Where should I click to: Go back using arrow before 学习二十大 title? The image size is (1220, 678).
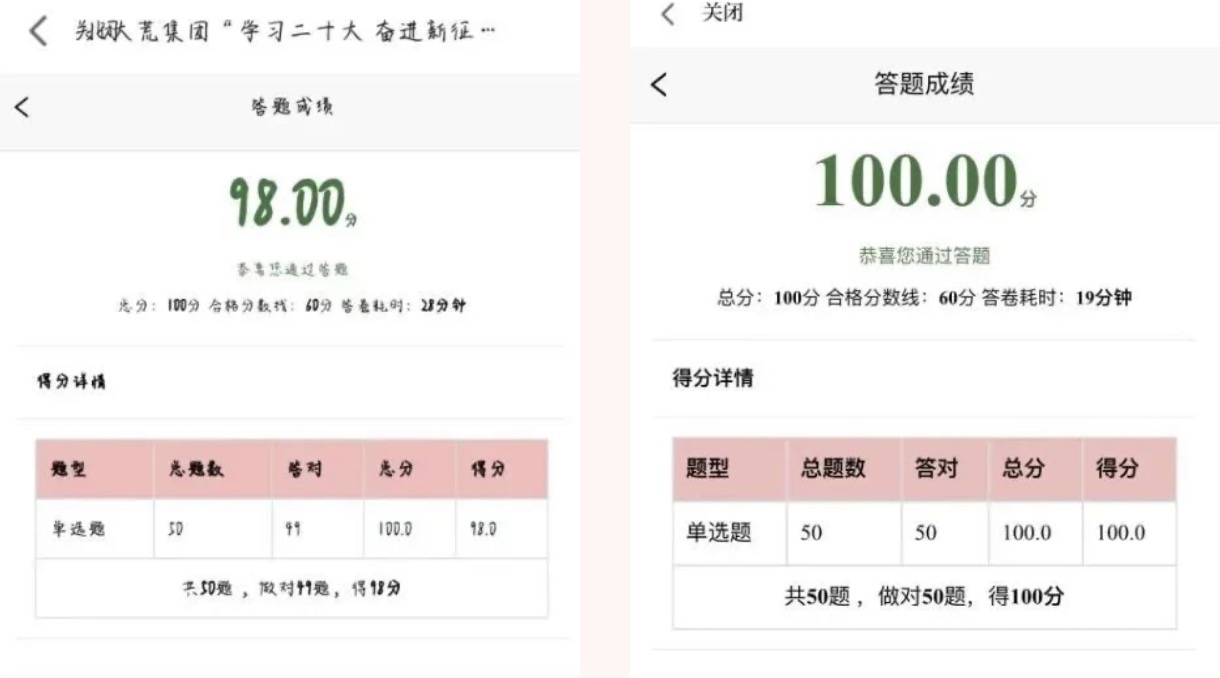(38, 32)
